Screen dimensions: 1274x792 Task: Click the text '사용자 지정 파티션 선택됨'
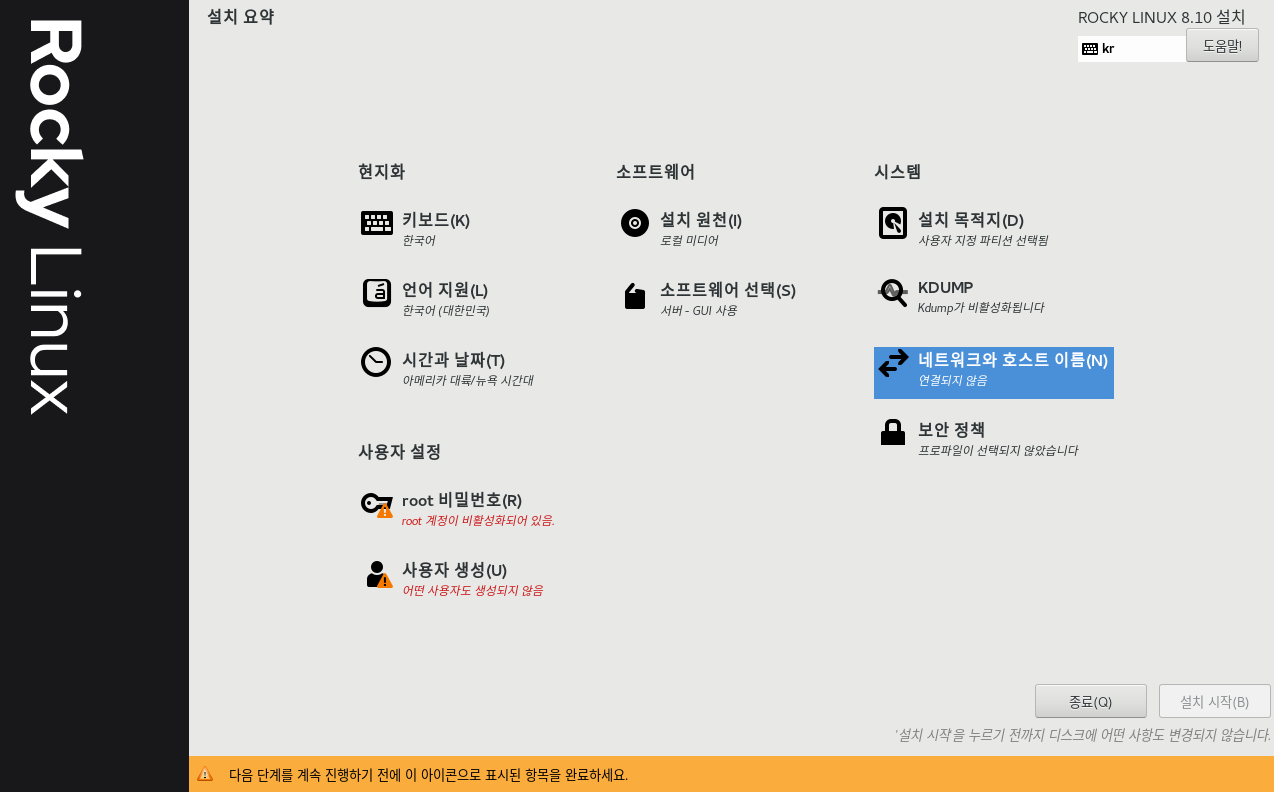pyautogui.click(x=983, y=240)
